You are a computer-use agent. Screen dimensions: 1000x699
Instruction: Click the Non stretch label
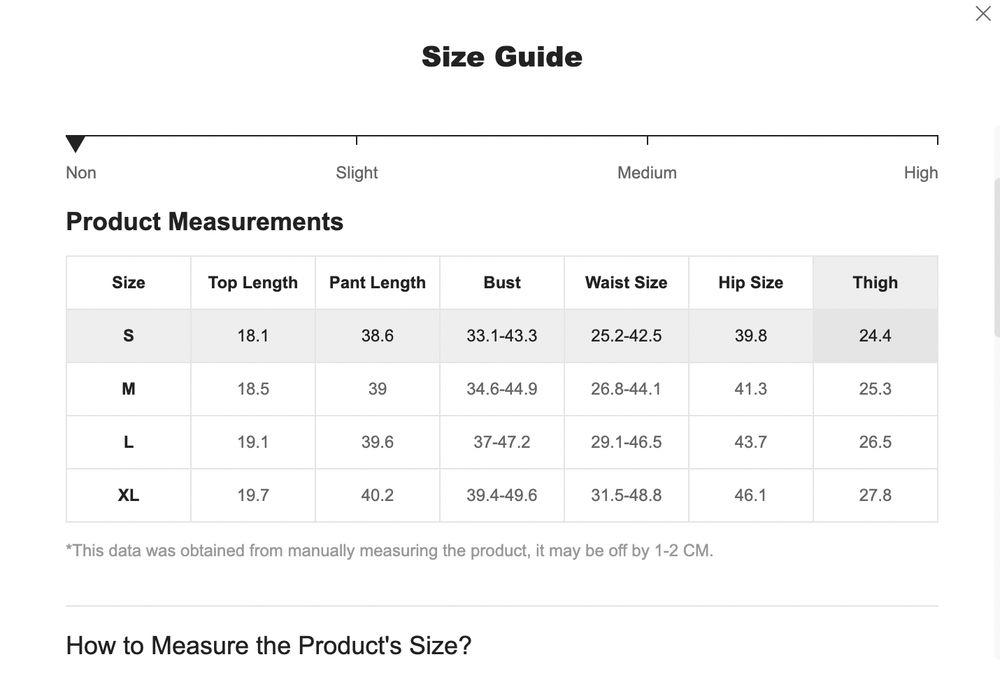pyautogui.click(x=81, y=172)
